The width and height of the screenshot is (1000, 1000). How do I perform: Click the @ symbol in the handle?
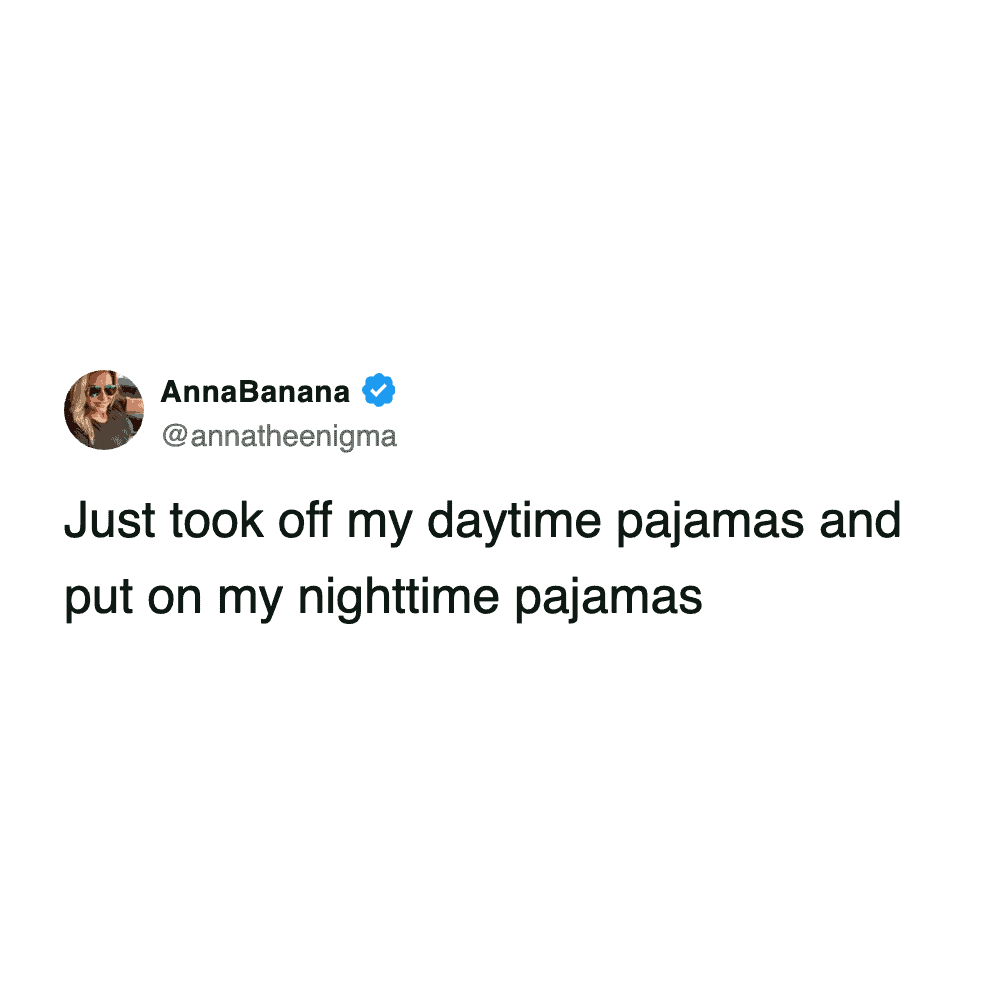click(x=174, y=437)
